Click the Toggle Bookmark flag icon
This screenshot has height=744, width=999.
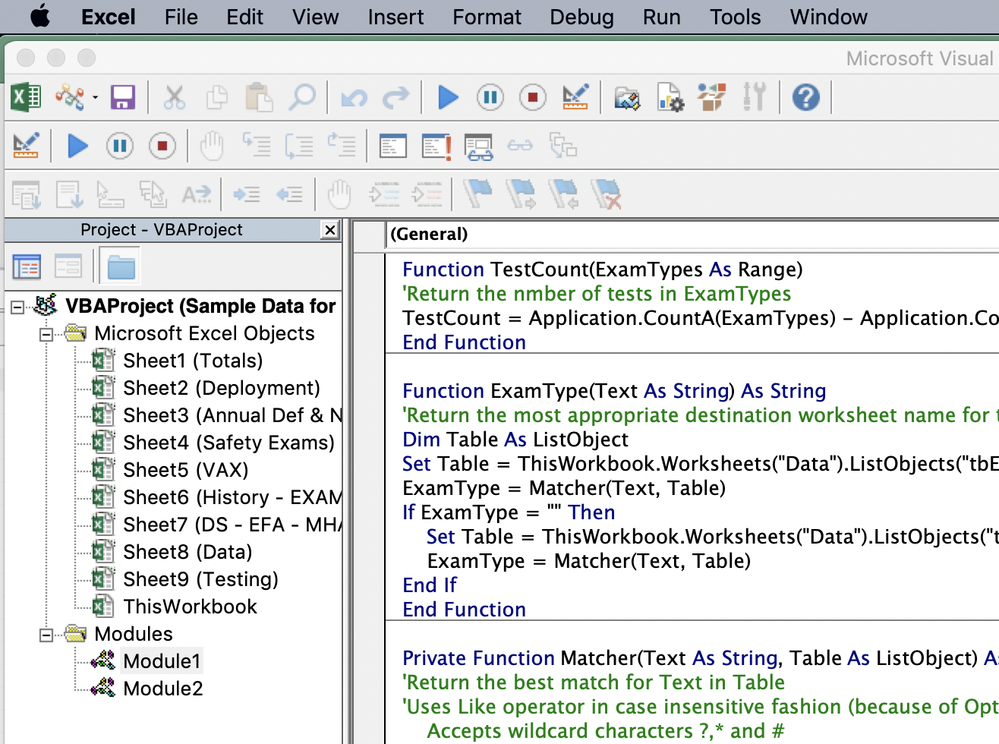(x=479, y=194)
